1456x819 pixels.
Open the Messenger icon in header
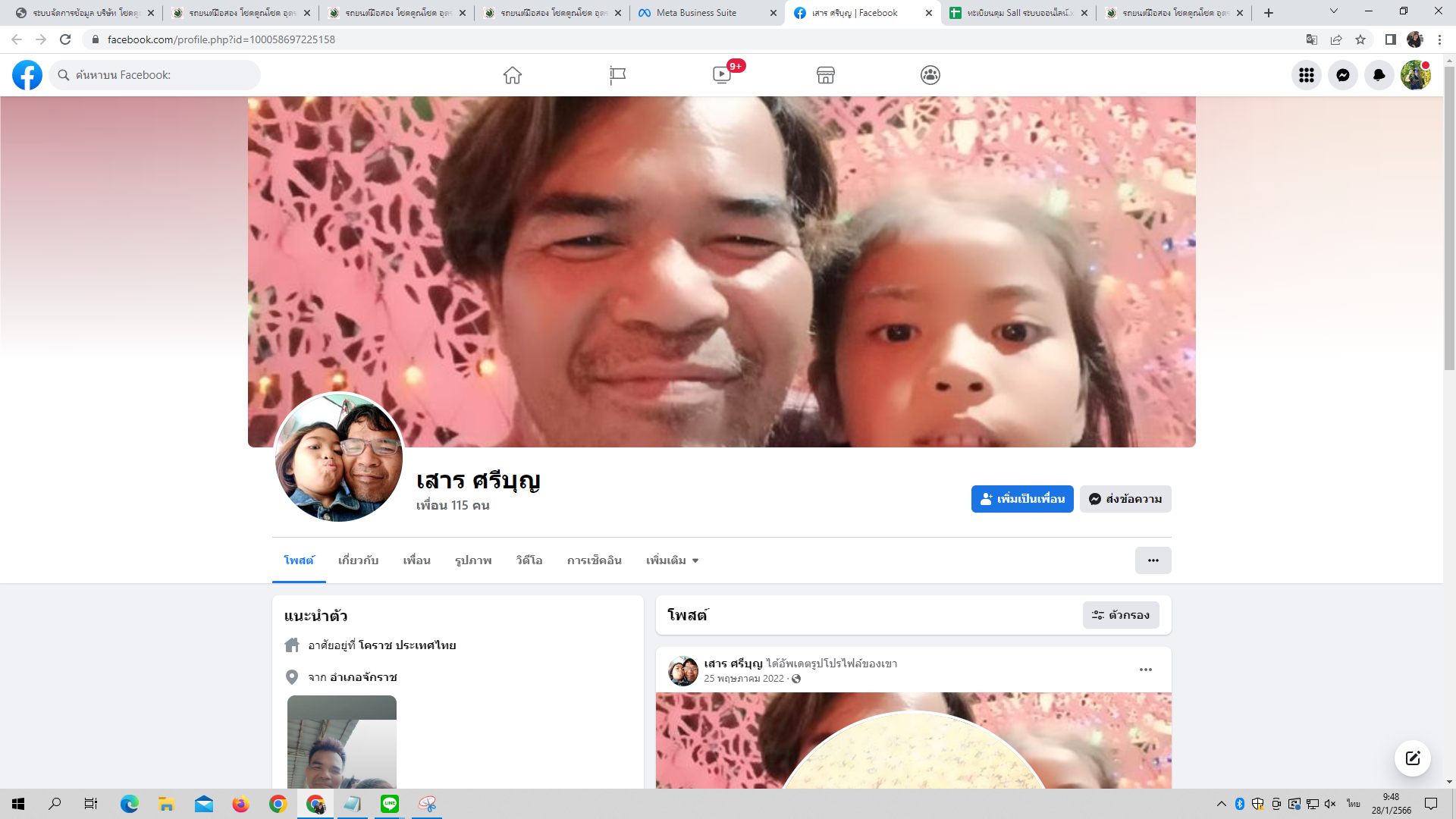pos(1343,75)
